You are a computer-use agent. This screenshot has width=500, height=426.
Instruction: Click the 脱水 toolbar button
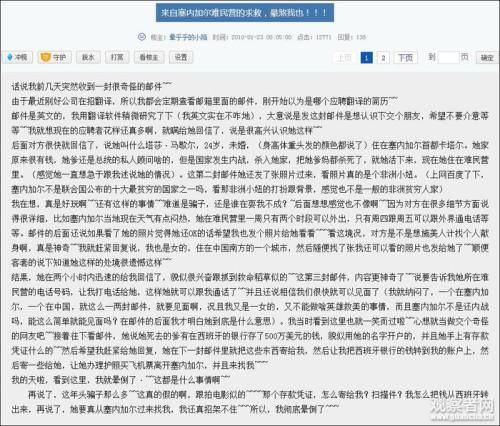(88, 57)
